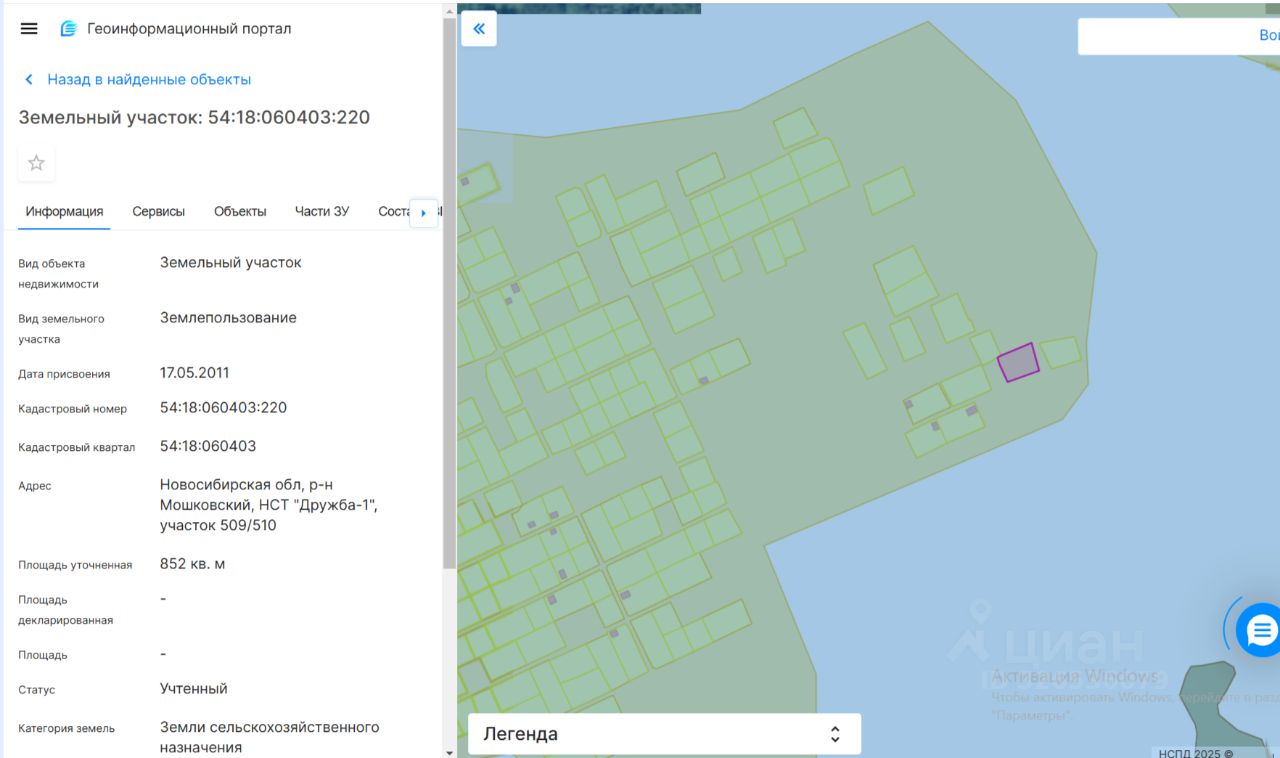The height and width of the screenshot is (758, 1280).
Task: Click the Геоинформационный портал logo icon
Action: [68, 28]
